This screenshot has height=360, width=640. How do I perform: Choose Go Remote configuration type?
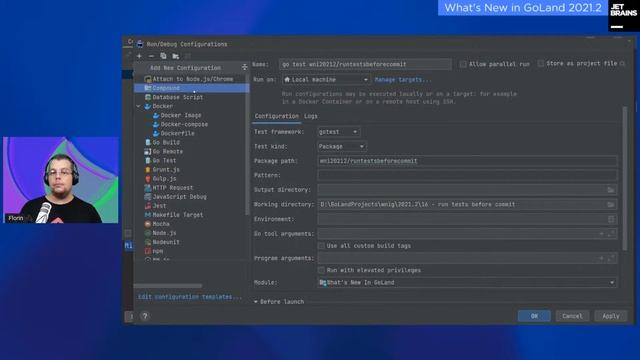coord(168,151)
